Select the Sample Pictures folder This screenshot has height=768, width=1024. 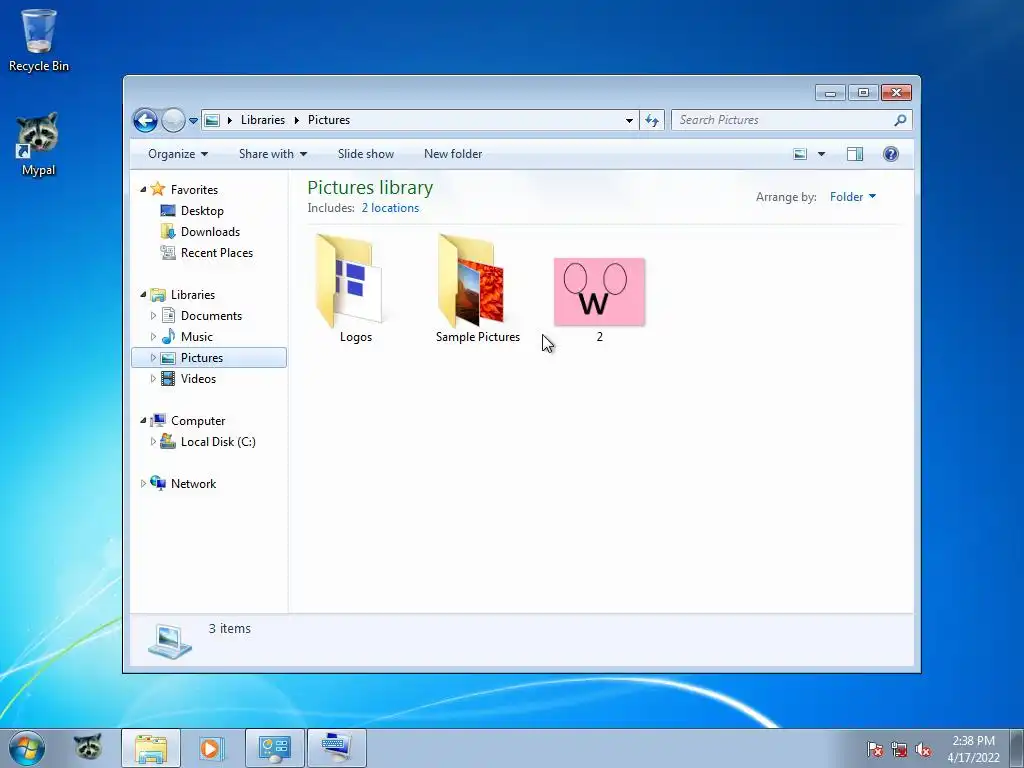point(478,288)
